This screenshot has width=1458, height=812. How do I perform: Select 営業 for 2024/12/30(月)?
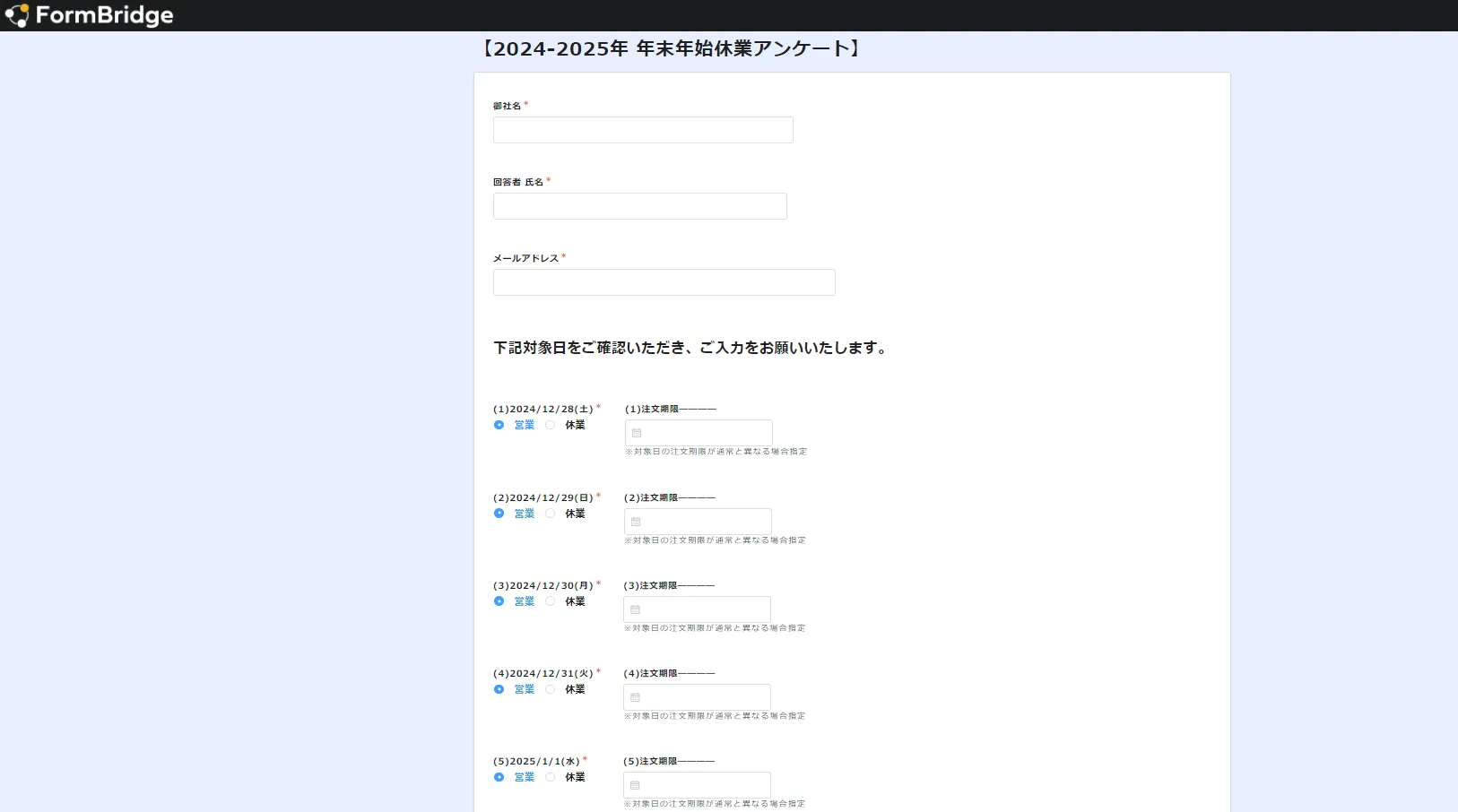pos(499,601)
